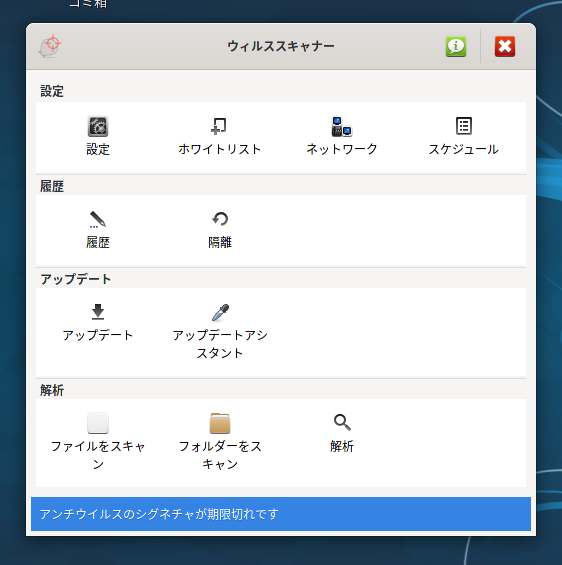Screen dimensions: 562x565
Task: Open the スケジュール list icon
Action: (x=464, y=126)
